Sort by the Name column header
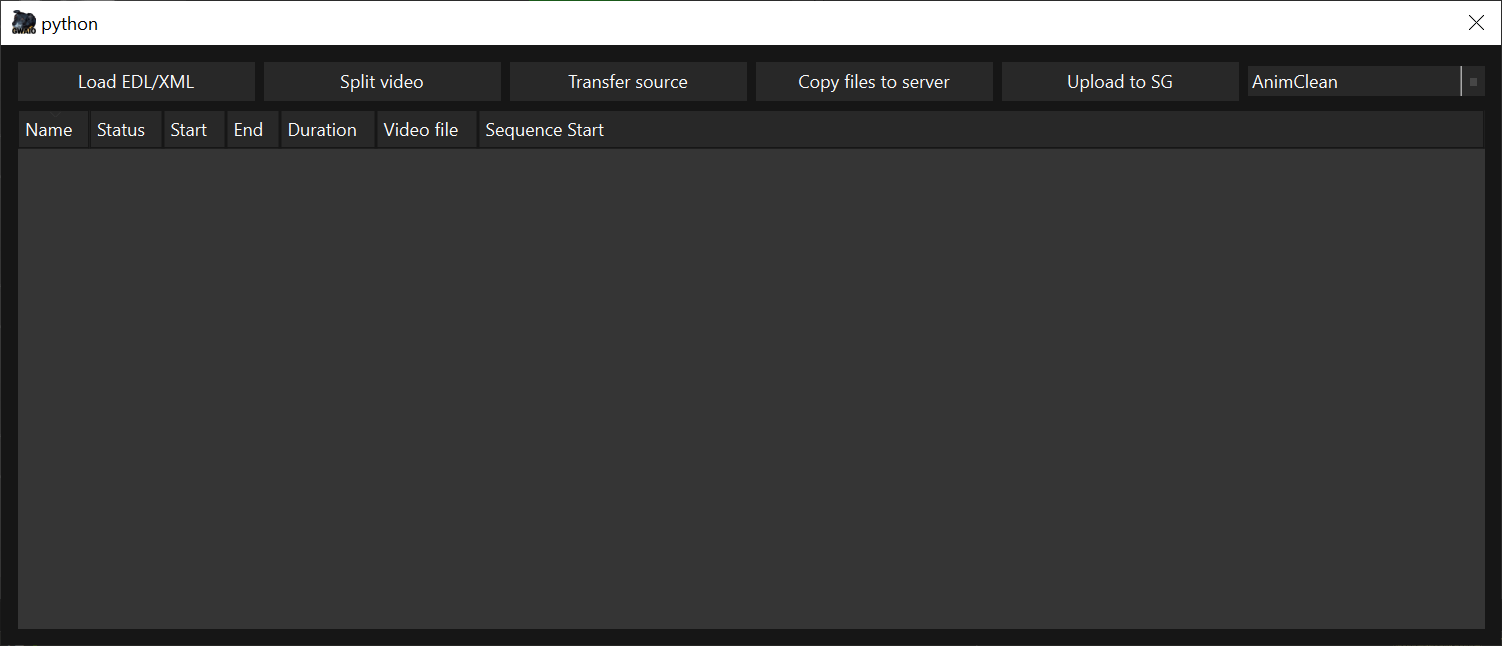1502x646 pixels. pos(49,130)
